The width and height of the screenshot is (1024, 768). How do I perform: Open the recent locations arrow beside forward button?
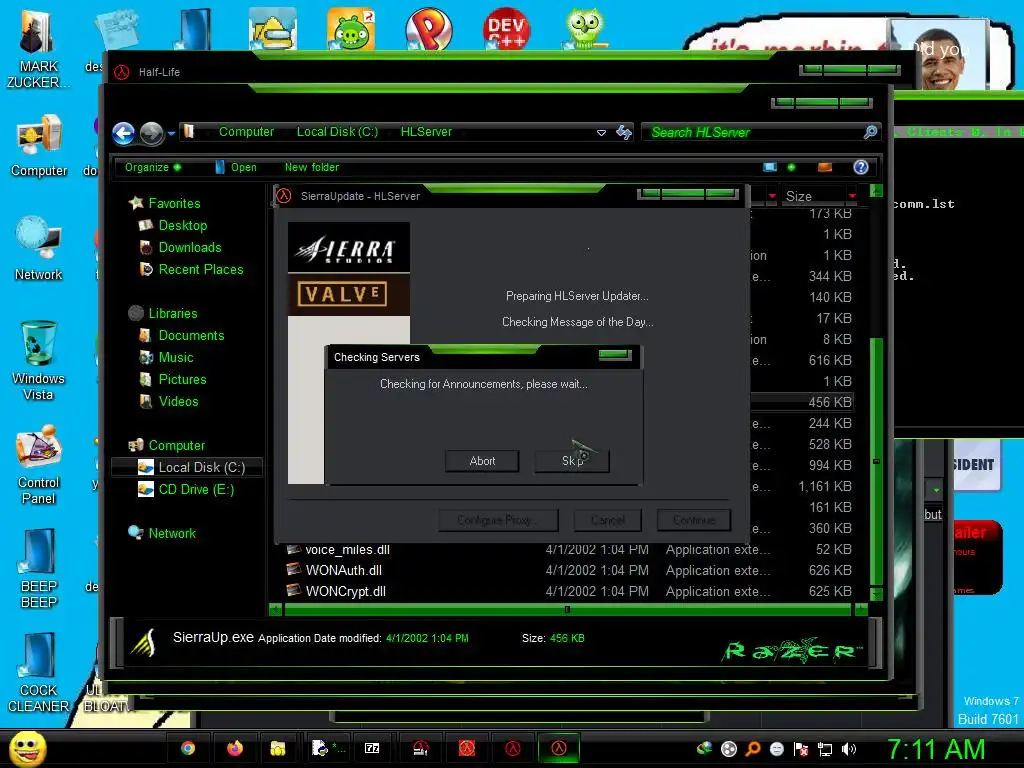point(171,133)
